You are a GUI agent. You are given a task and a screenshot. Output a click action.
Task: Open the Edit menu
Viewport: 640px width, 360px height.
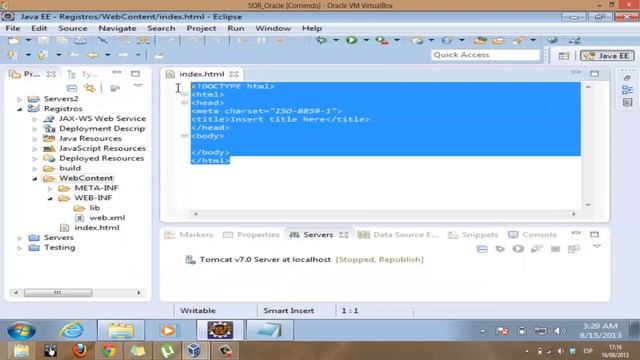tap(39, 28)
